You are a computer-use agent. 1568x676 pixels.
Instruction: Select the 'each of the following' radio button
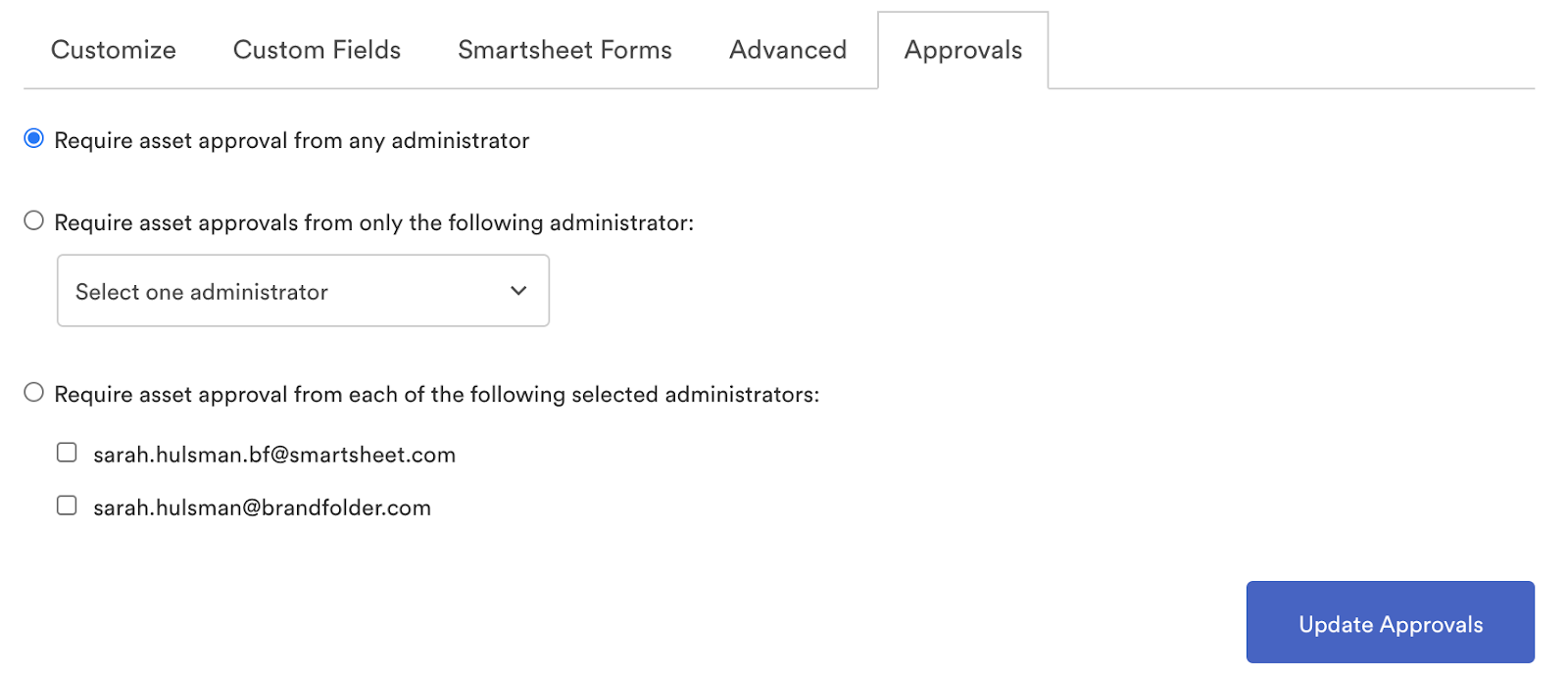point(34,393)
